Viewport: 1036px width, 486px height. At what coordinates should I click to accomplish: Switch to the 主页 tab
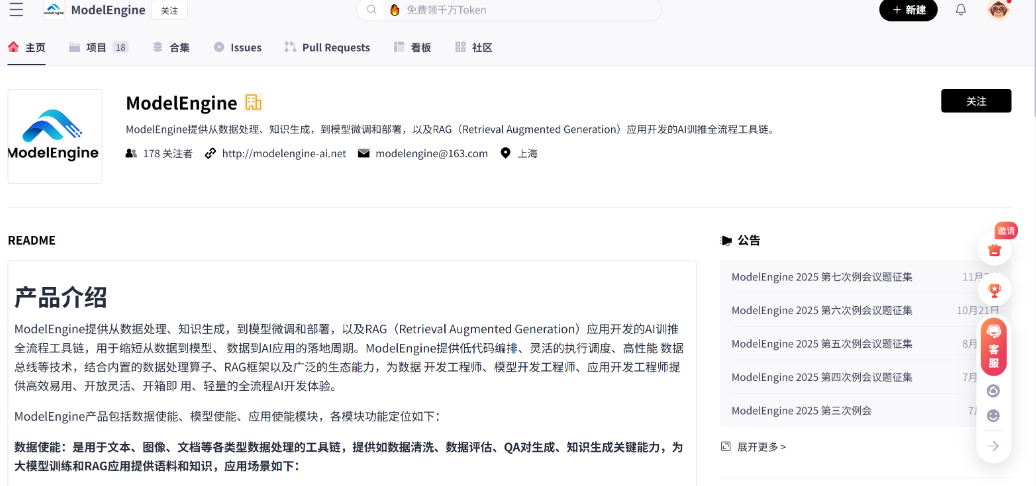(x=26, y=48)
